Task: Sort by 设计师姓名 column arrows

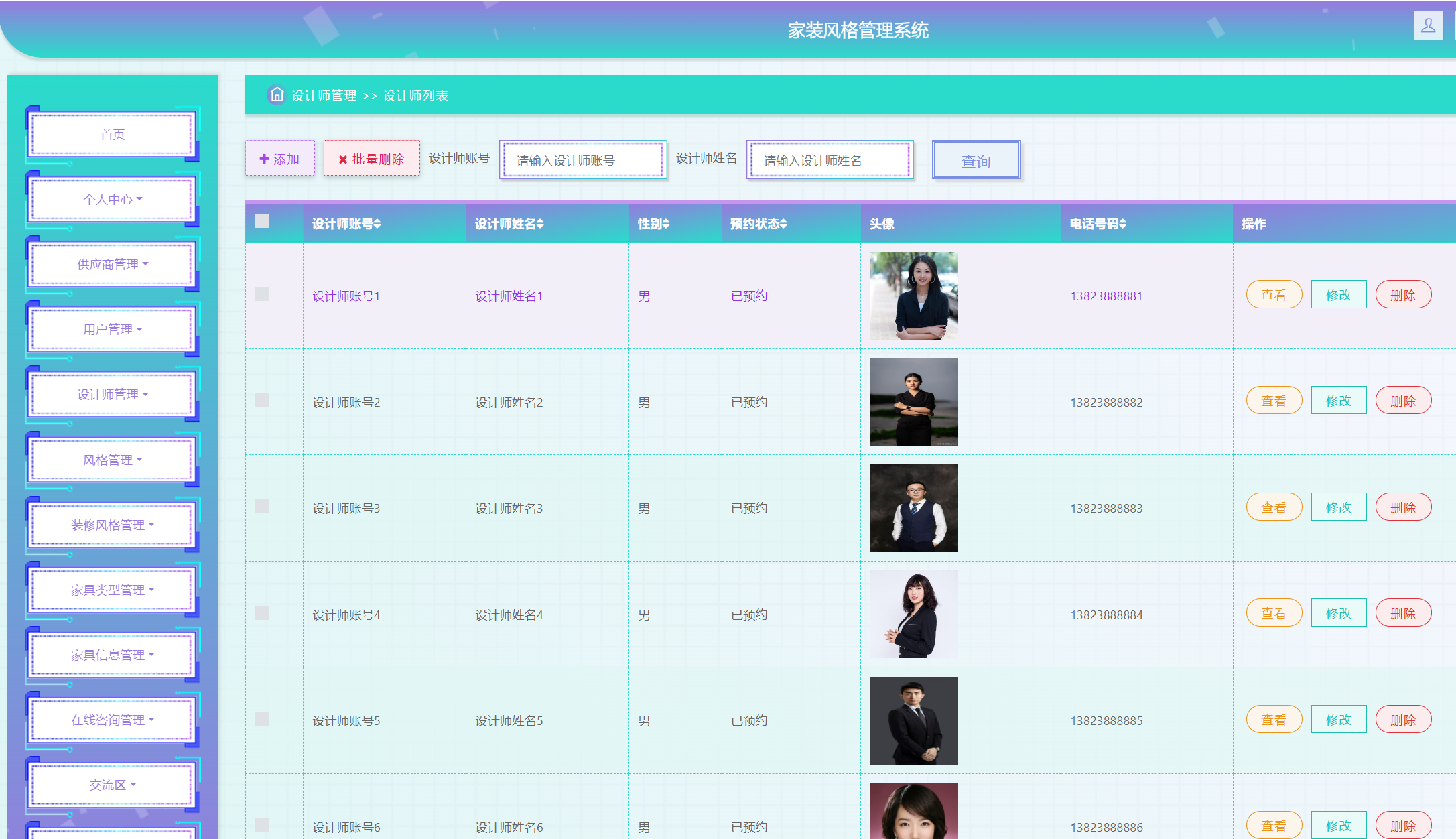Action: click(x=540, y=224)
